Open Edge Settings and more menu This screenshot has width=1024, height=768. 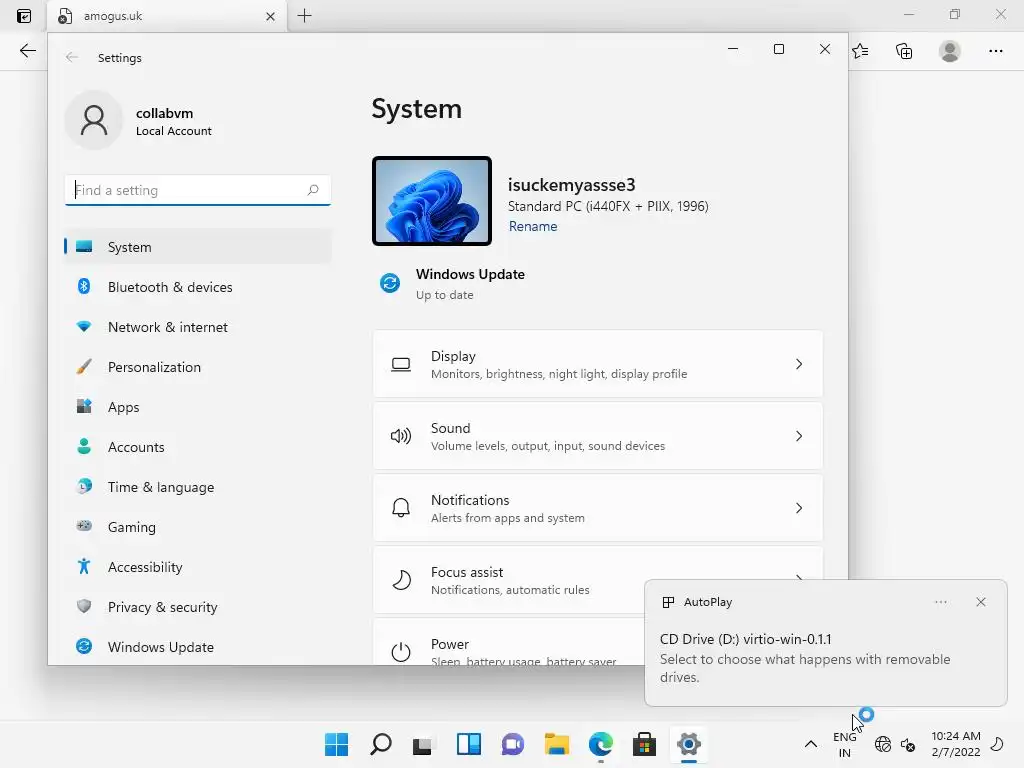tap(995, 50)
